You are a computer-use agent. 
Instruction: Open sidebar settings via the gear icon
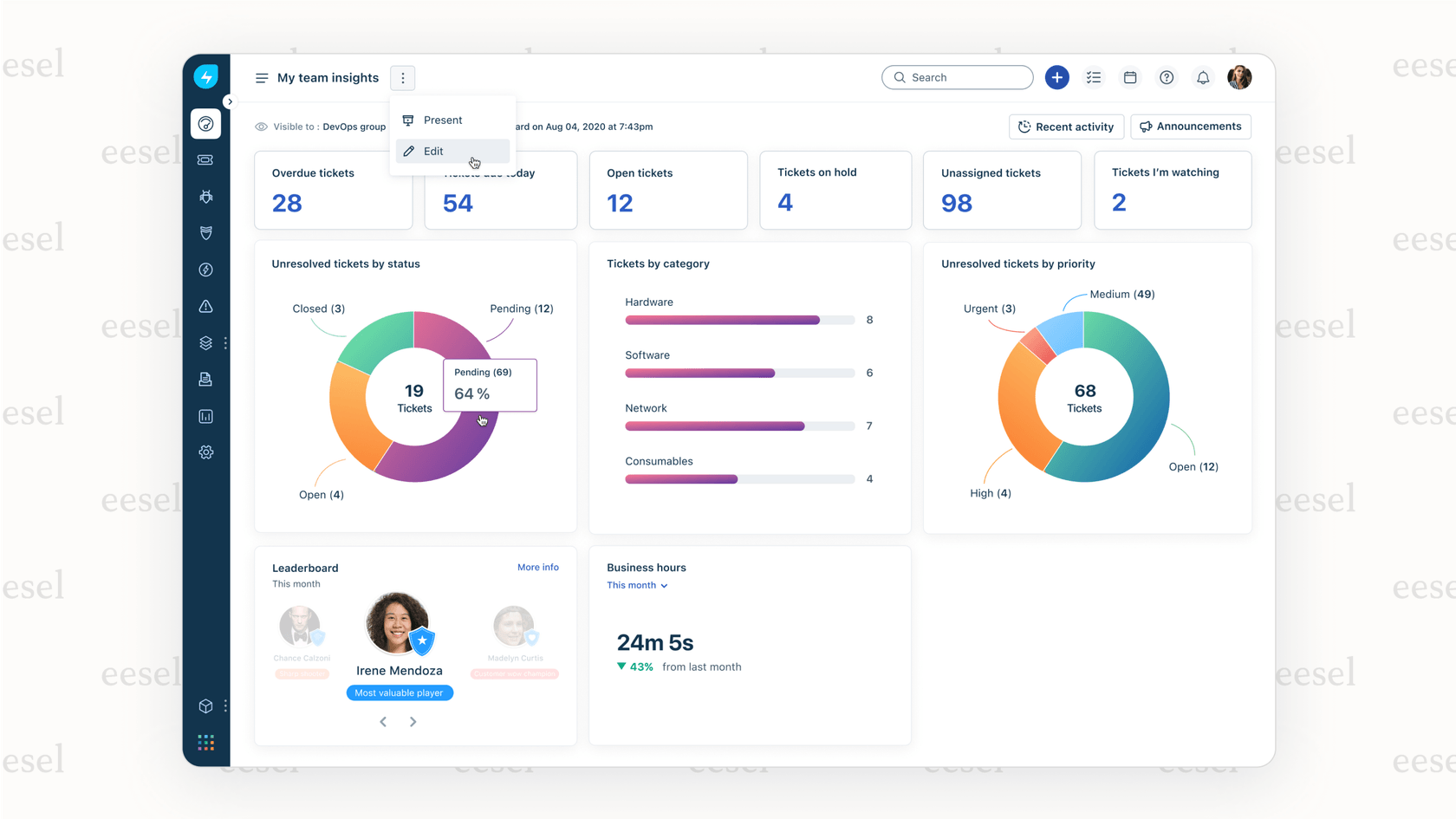(x=205, y=452)
